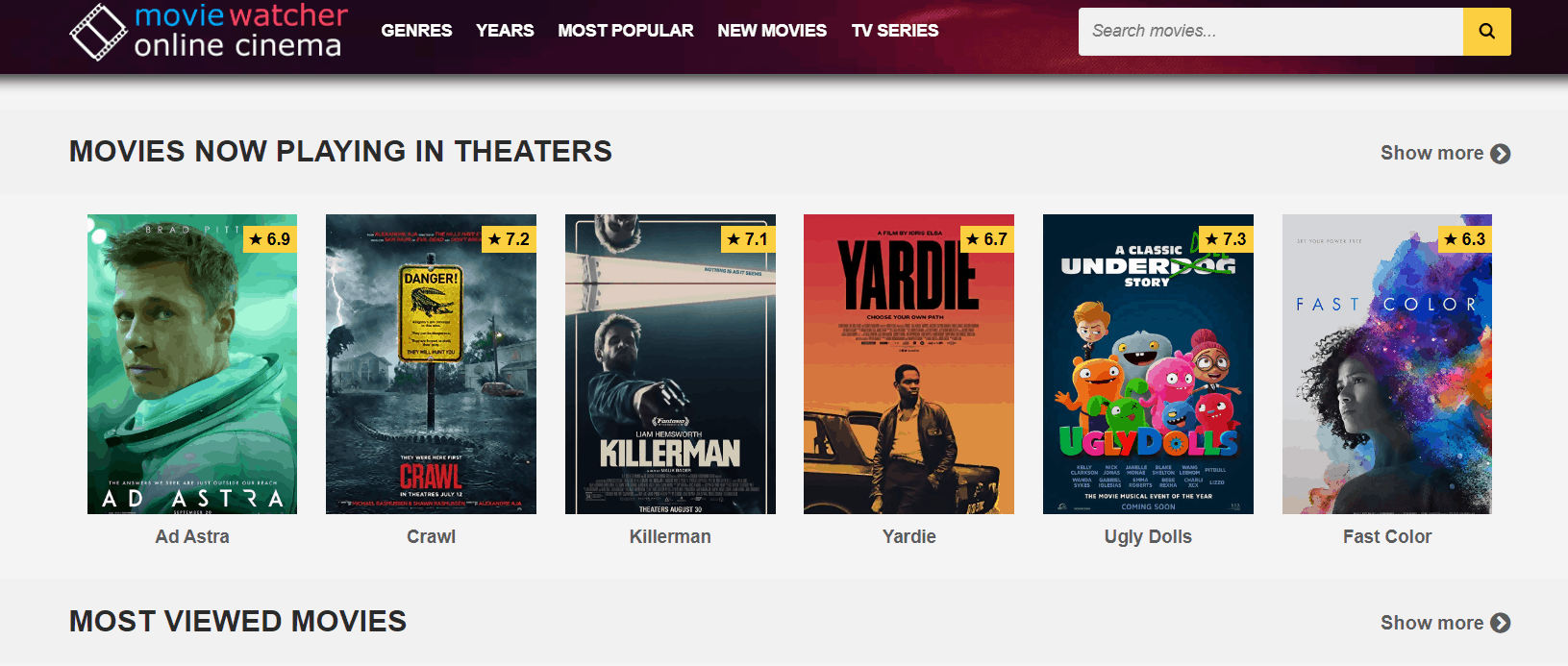Click arrow icon beside theaters Show more
Viewport: 1568px width, 666px height.
coord(1501,154)
